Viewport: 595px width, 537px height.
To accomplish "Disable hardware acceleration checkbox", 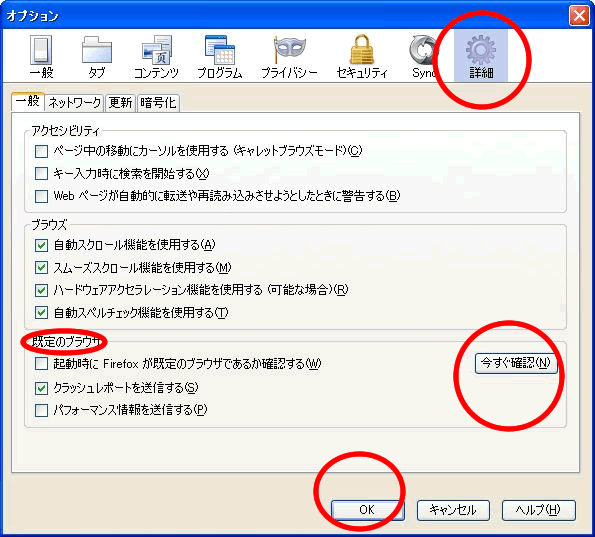I will pos(41,290).
